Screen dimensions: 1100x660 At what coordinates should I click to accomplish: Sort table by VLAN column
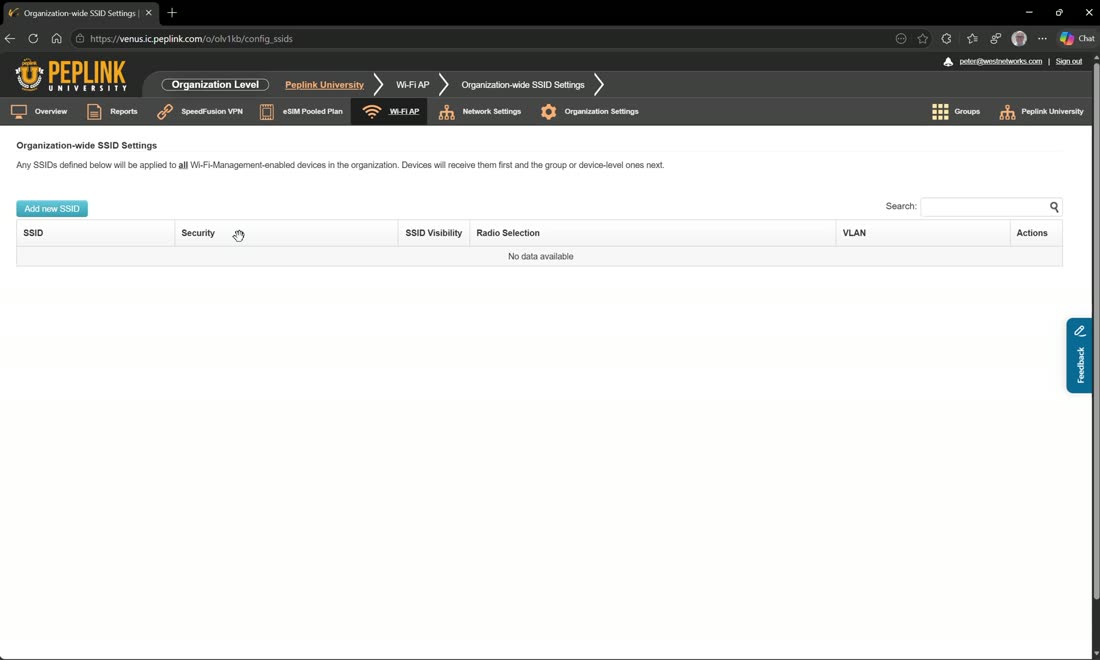(923, 233)
